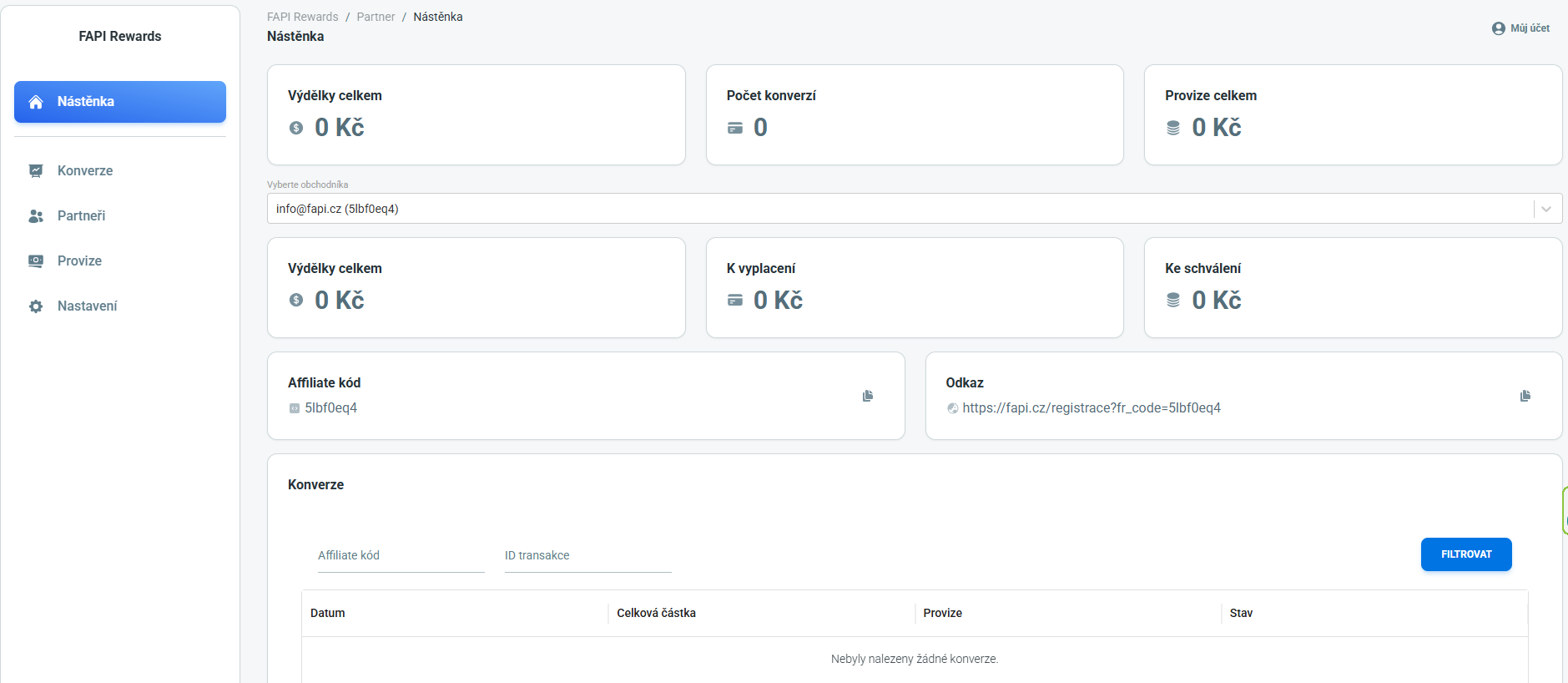Click the Partneři people icon
Viewport: 1568px width, 683px height.
pyautogui.click(x=36, y=215)
